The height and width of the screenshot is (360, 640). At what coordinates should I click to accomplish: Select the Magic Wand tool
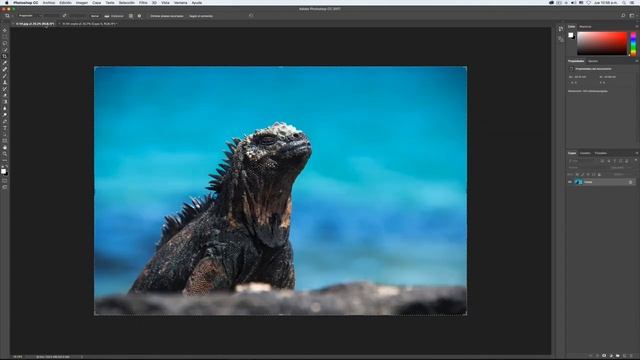pos(5,50)
